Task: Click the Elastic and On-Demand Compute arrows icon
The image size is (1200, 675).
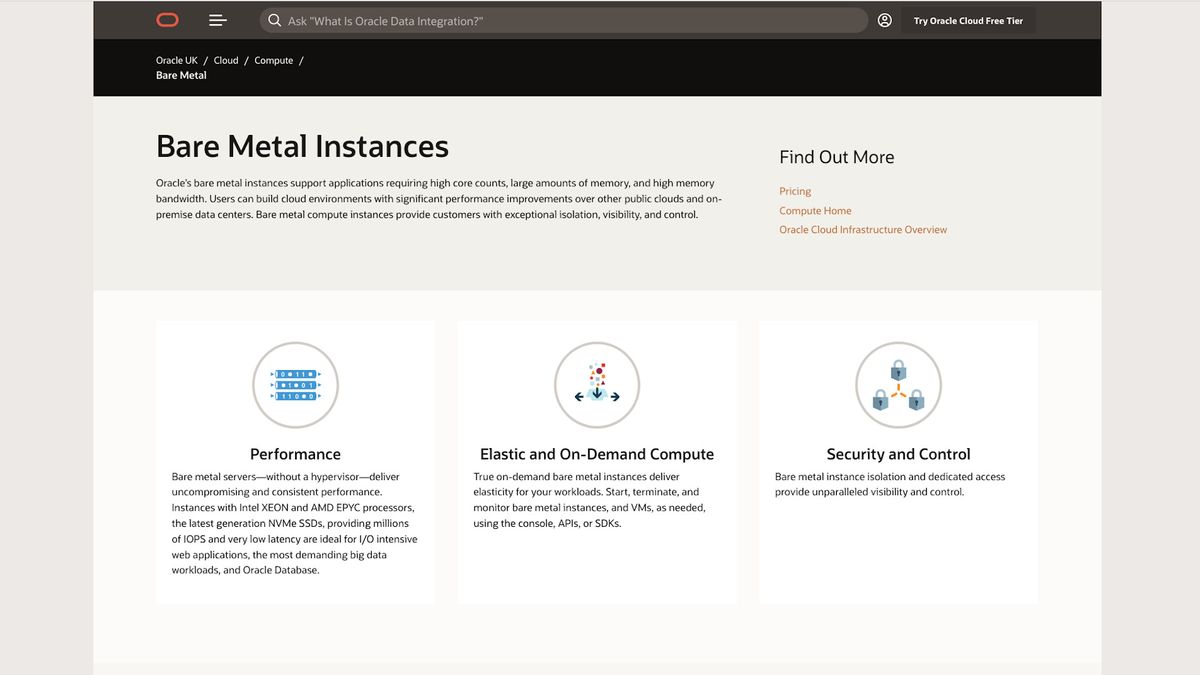Action: coord(597,385)
